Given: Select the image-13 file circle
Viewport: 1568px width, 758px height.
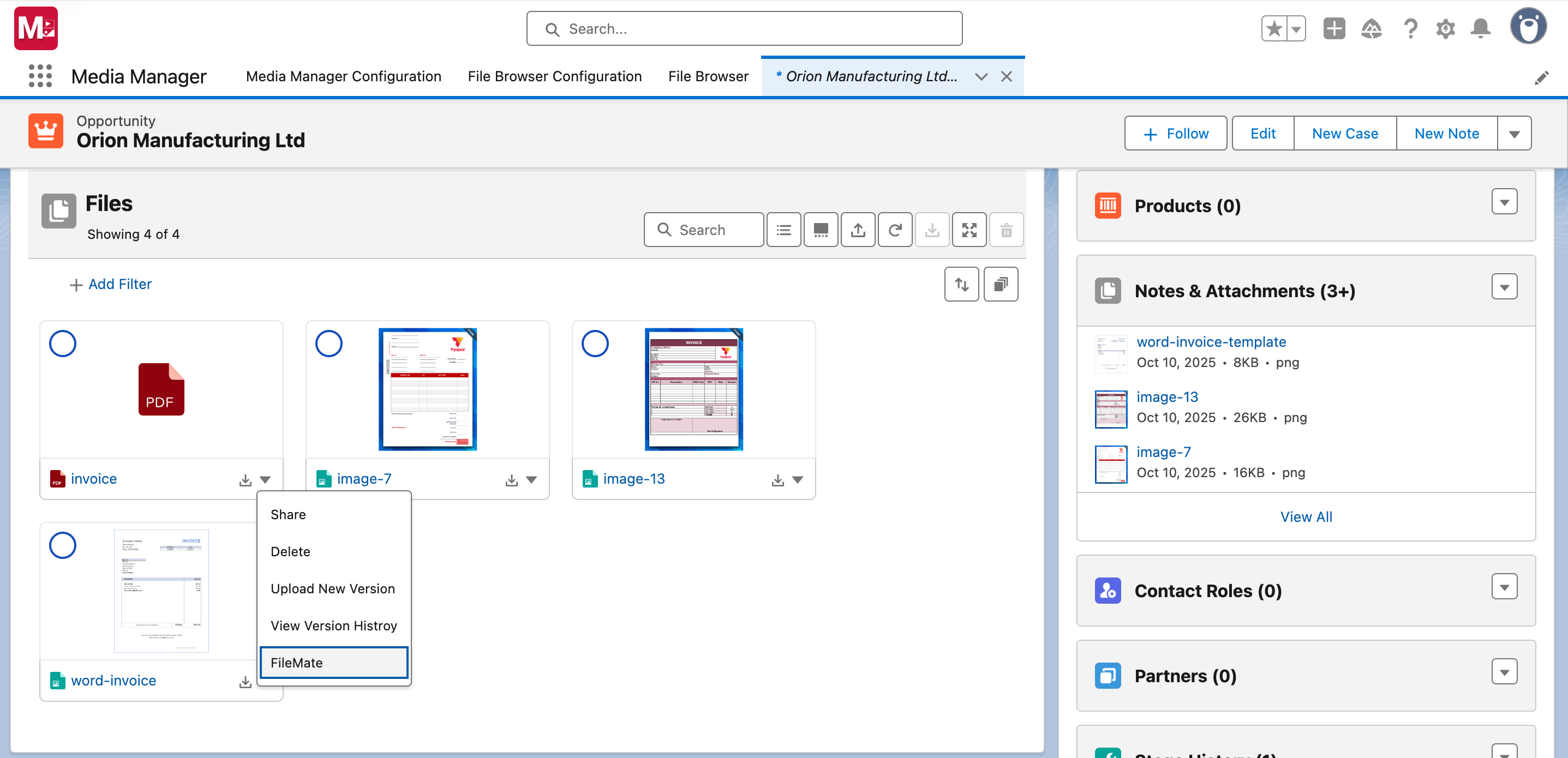Looking at the screenshot, I should click(595, 344).
